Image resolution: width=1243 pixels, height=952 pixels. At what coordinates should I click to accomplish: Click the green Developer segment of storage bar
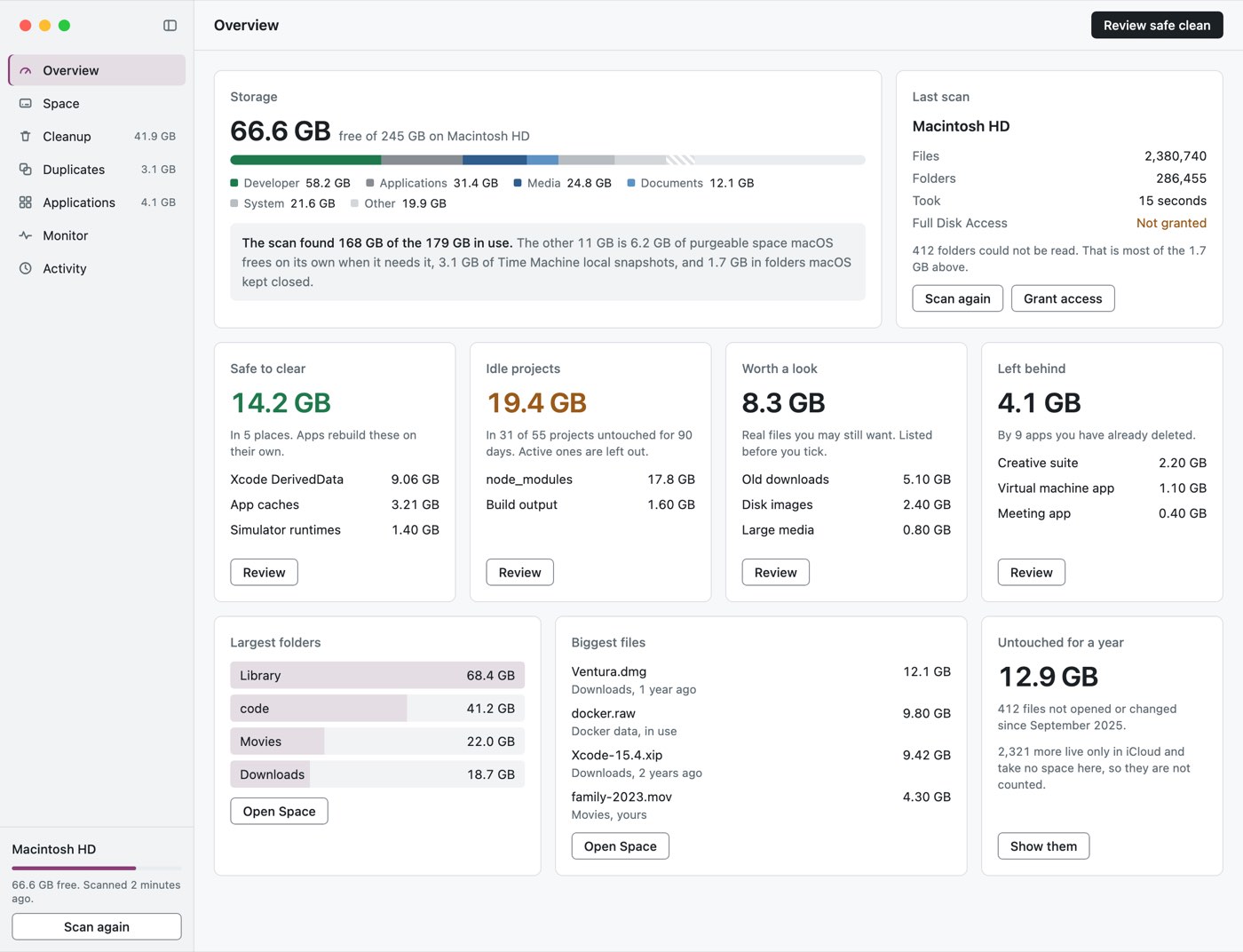[x=305, y=160]
